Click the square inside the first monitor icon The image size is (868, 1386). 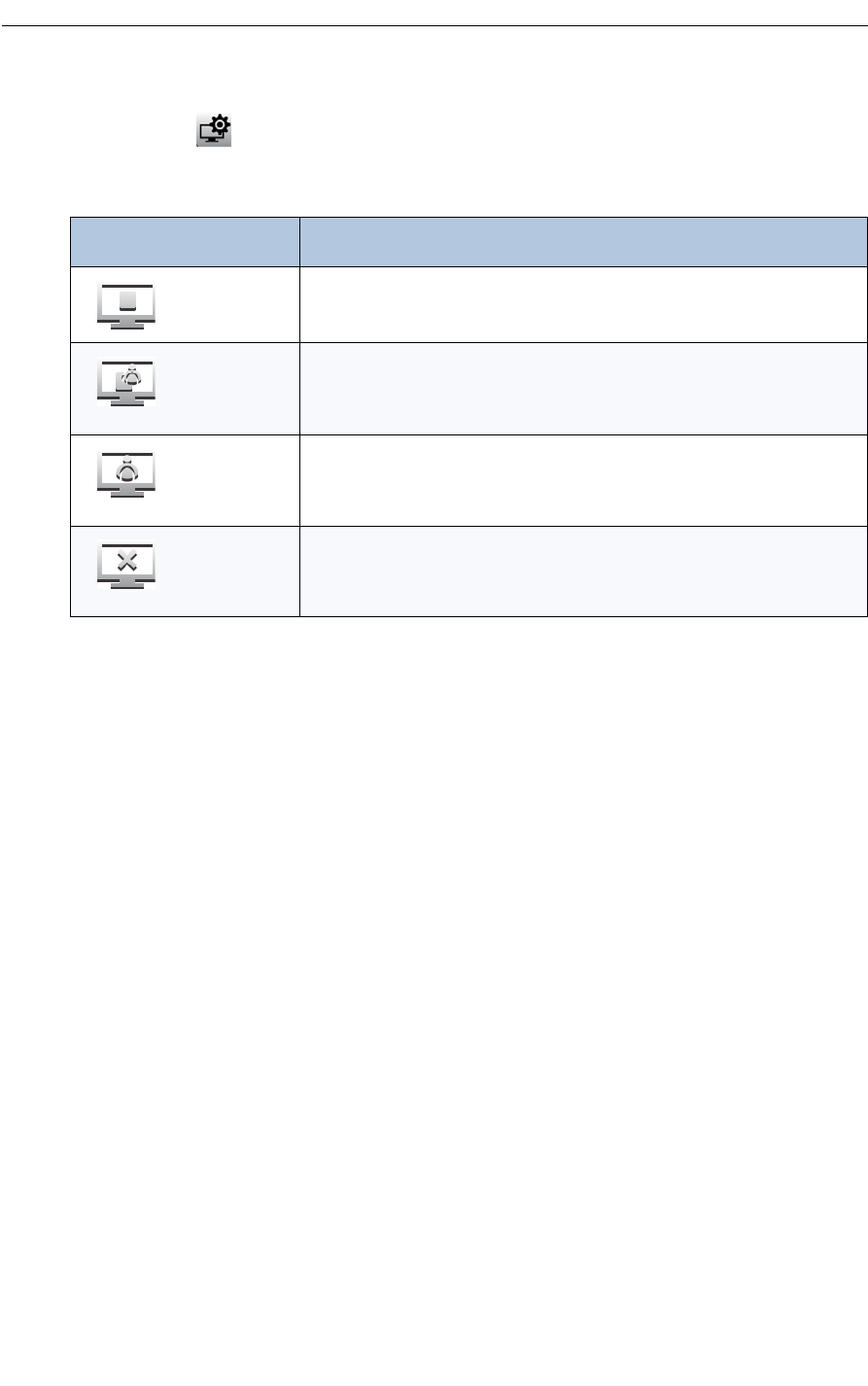(x=126, y=300)
